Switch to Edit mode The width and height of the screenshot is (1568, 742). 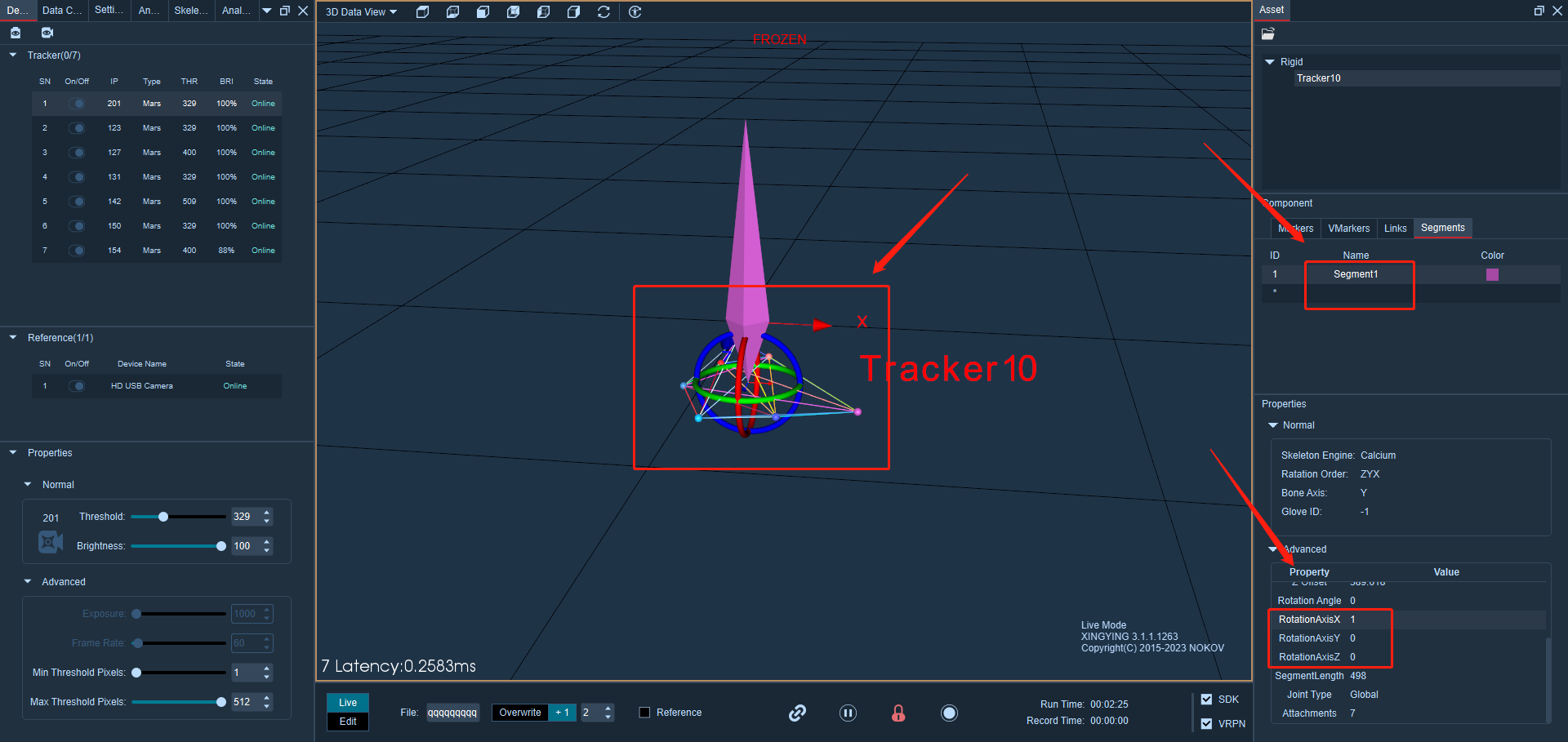coord(348,722)
